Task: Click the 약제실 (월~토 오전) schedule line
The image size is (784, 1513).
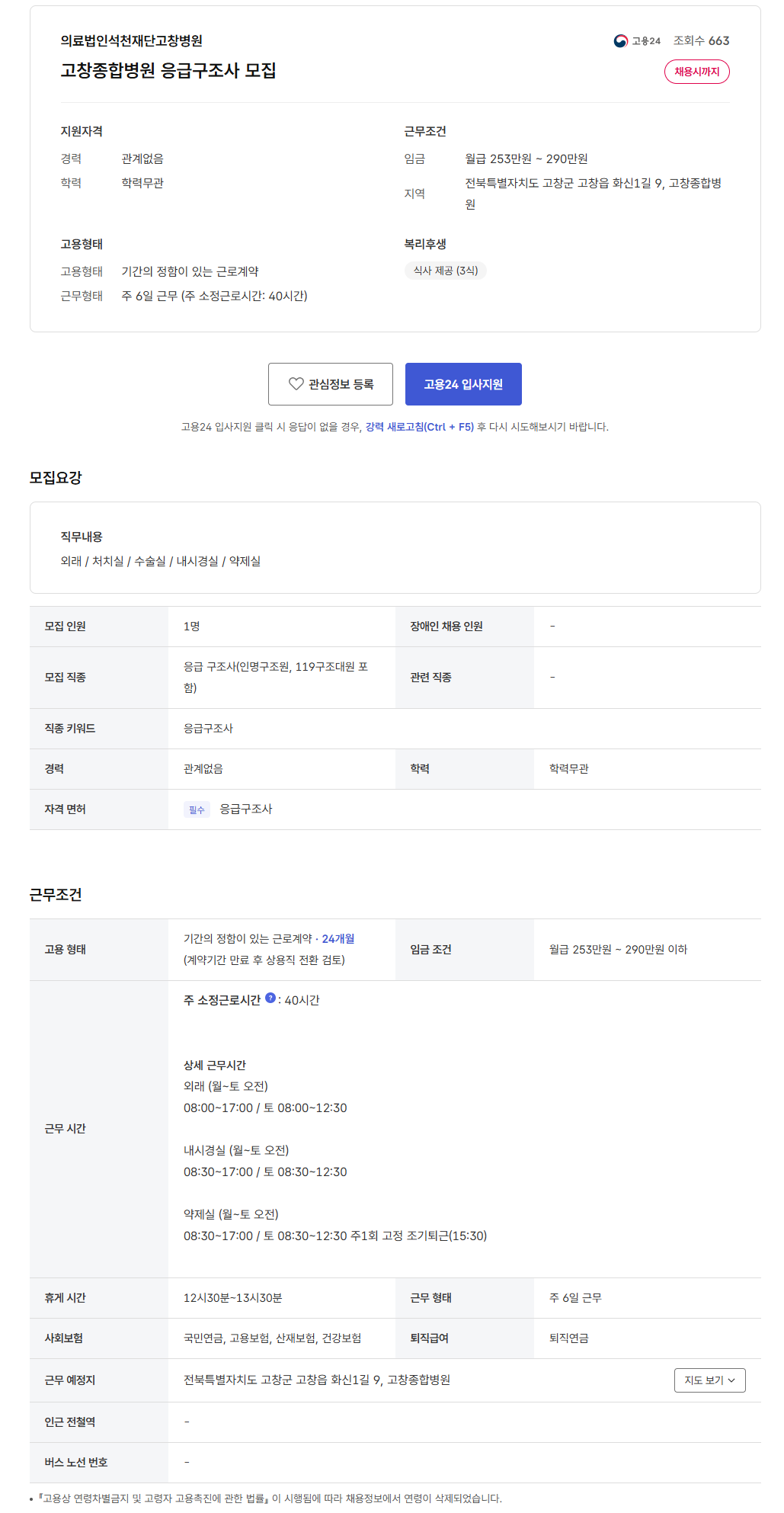Action: pos(231,1214)
